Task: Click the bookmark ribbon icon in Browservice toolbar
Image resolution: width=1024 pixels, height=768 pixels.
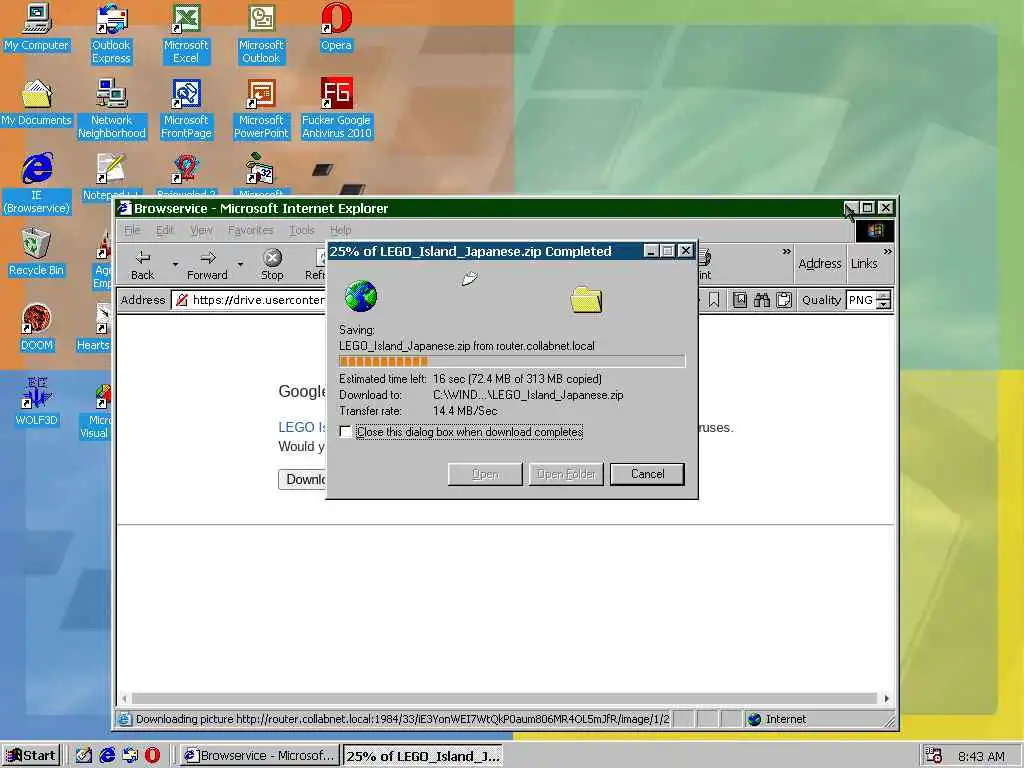Action: [x=714, y=300]
